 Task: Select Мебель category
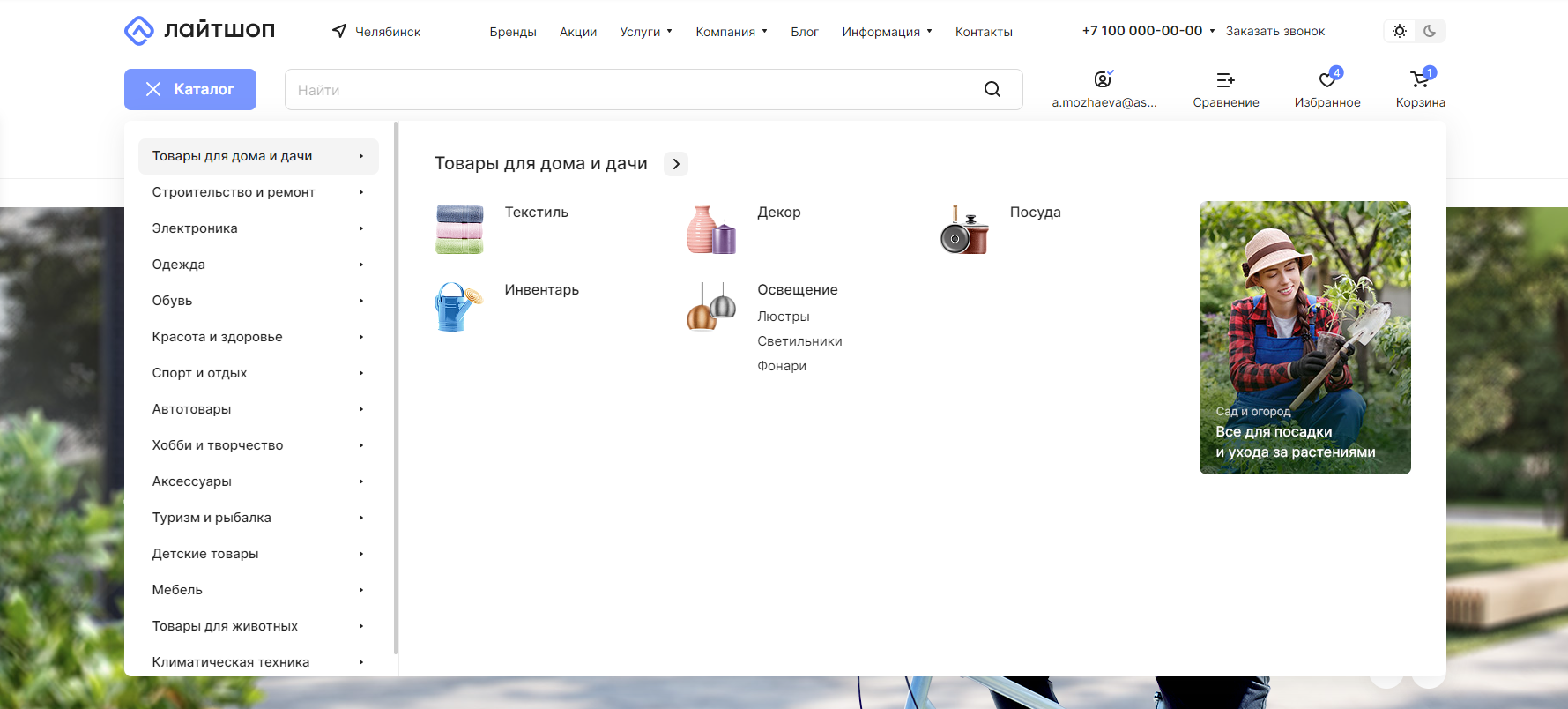(x=258, y=590)
